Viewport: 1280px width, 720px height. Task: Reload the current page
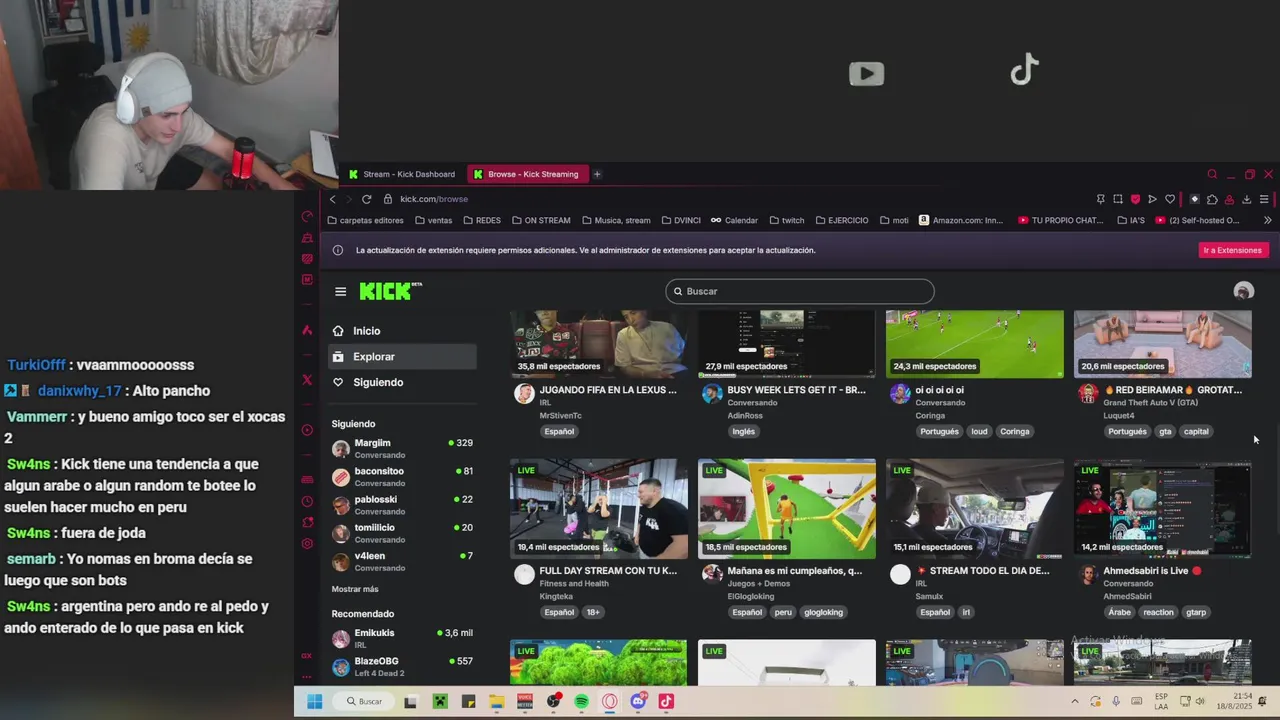[x=366, y=199]
